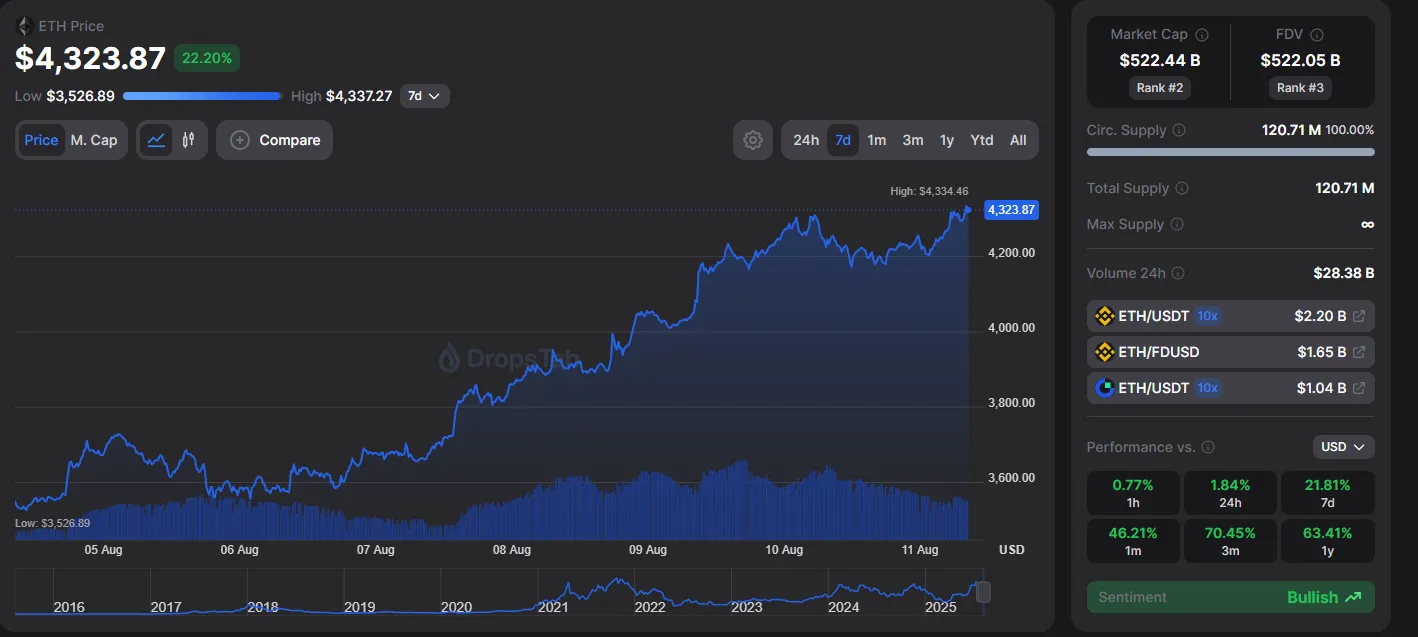Click the $28.38 B volume value

pos(1344,273)
